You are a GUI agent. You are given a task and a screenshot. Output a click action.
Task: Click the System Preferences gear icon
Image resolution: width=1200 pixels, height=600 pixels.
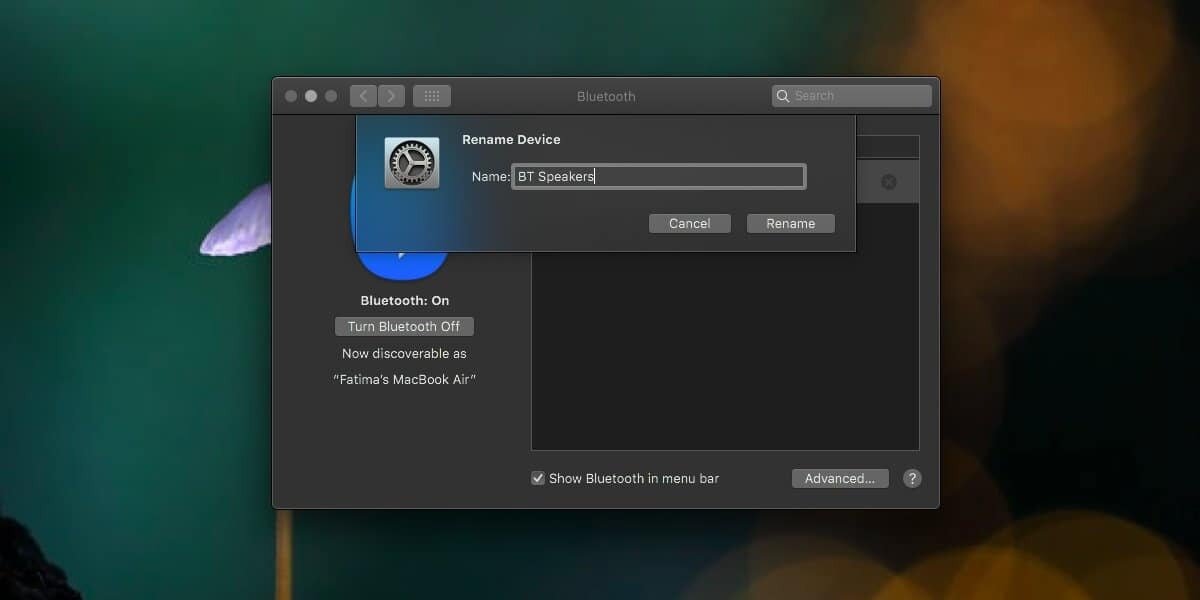click(x=412, y=163)
